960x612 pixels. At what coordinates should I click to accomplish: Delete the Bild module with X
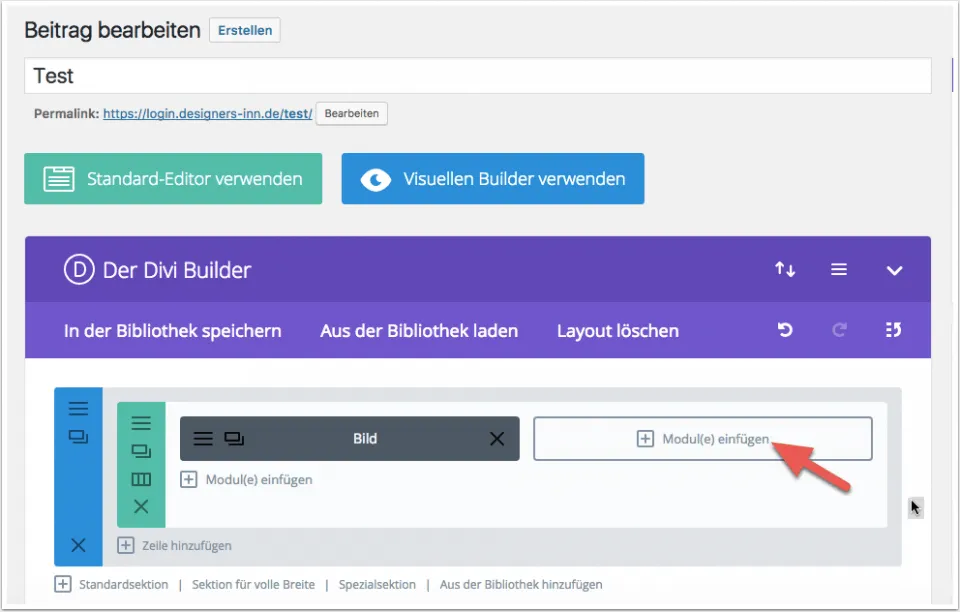pyautogui.click(x=497, y=438)
